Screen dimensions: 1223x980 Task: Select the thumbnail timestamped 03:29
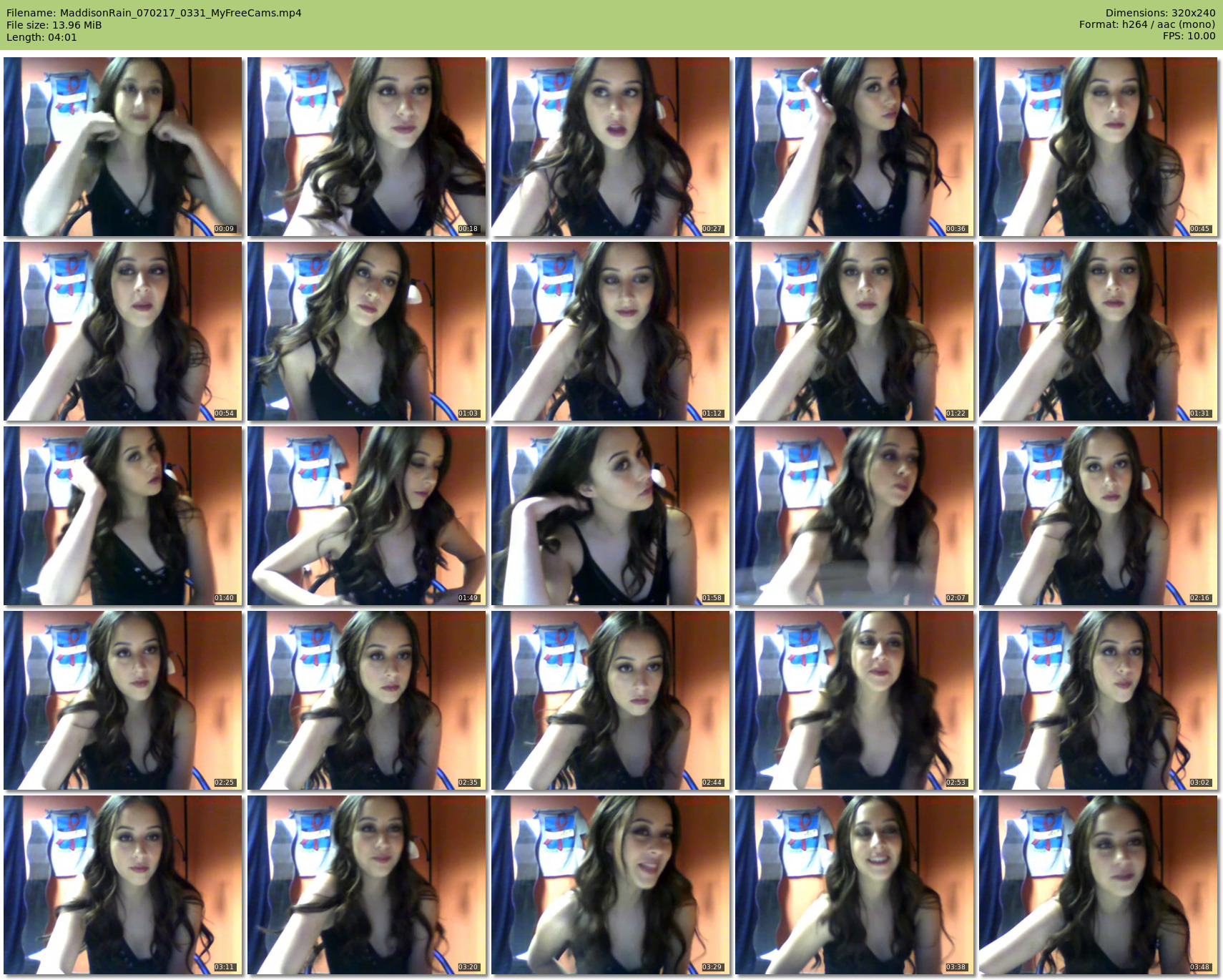click(610, 885)
